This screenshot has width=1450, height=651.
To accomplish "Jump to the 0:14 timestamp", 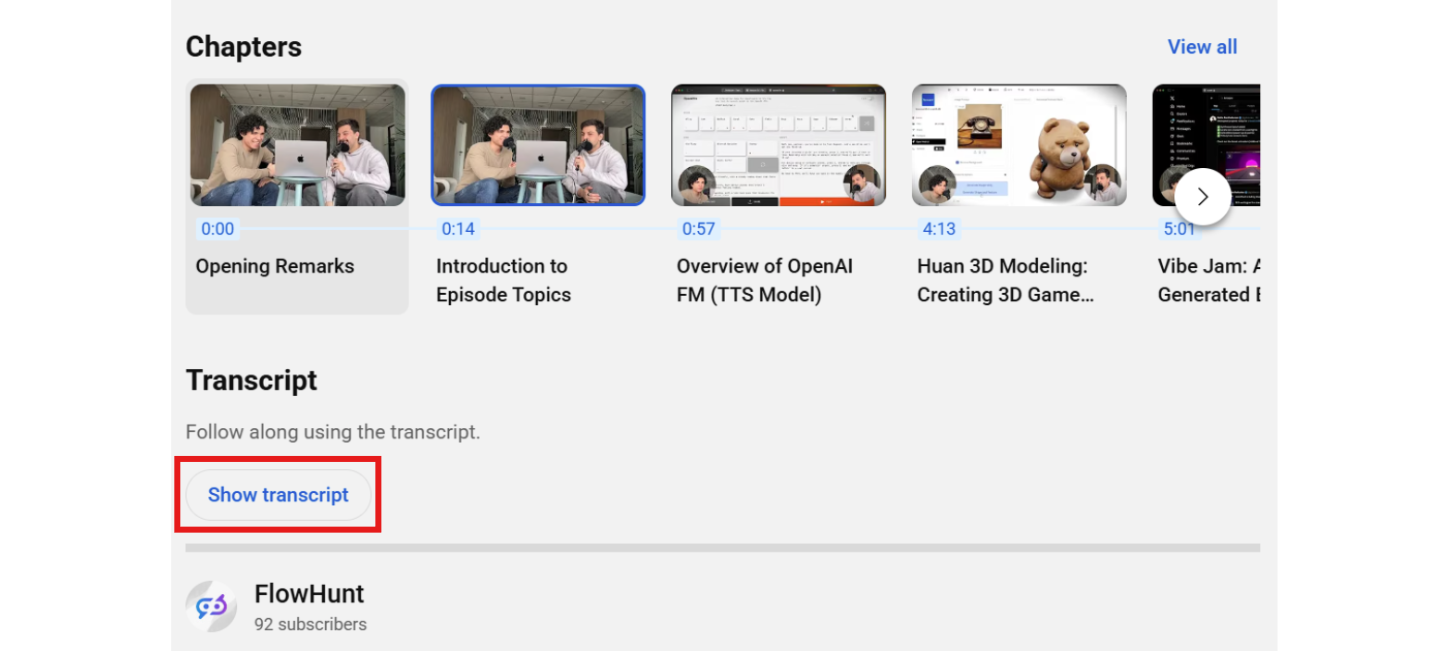I will pyautogui.click(x=458, y=229).
